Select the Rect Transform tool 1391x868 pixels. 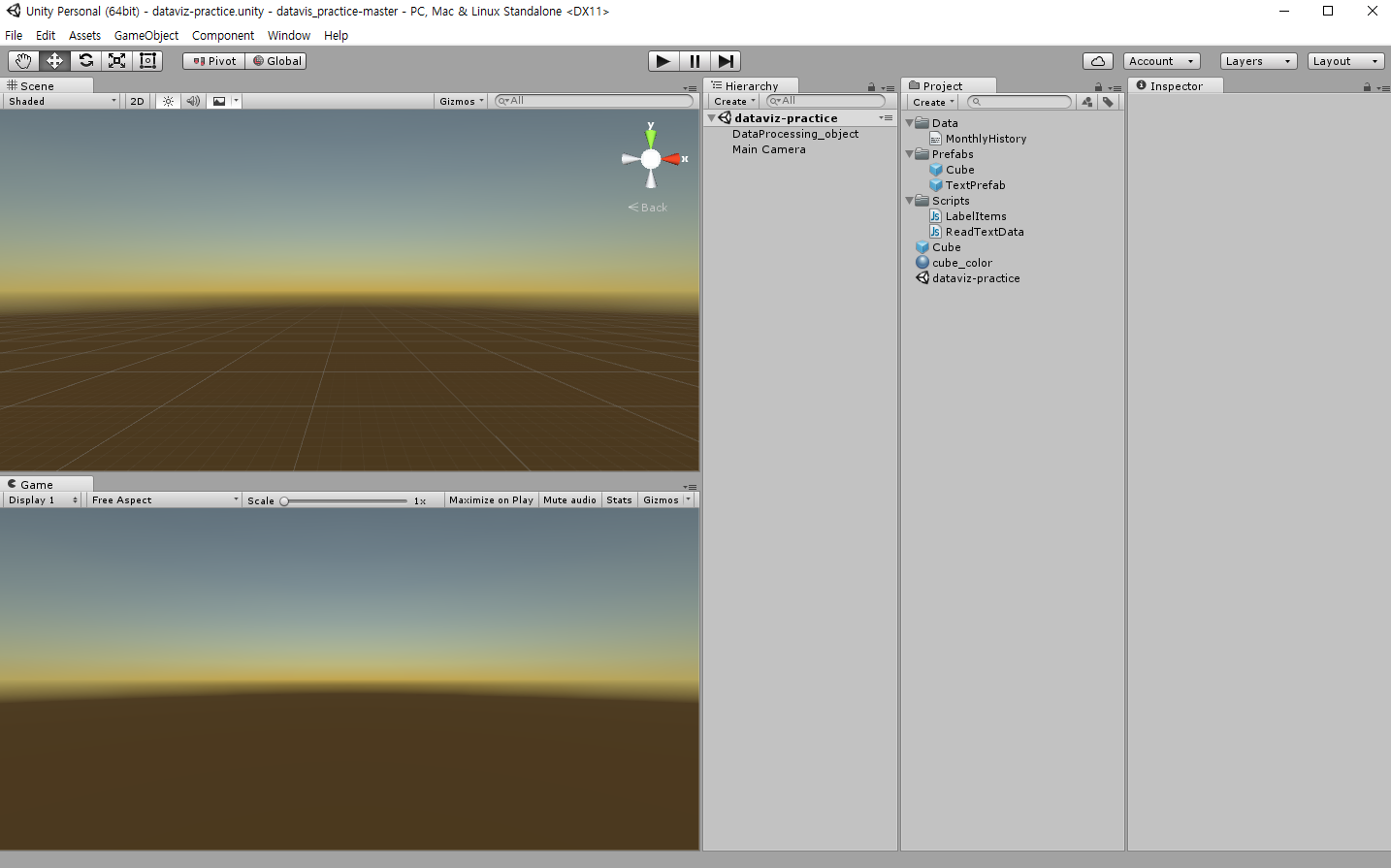pos(147,60)
